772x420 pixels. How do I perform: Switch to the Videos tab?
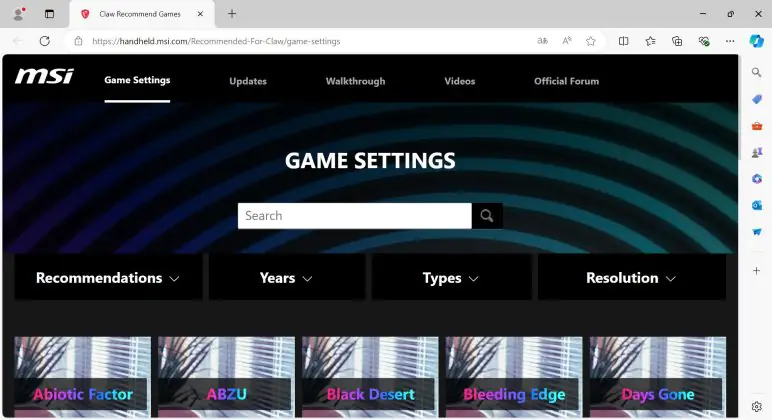tap(460, 81)
